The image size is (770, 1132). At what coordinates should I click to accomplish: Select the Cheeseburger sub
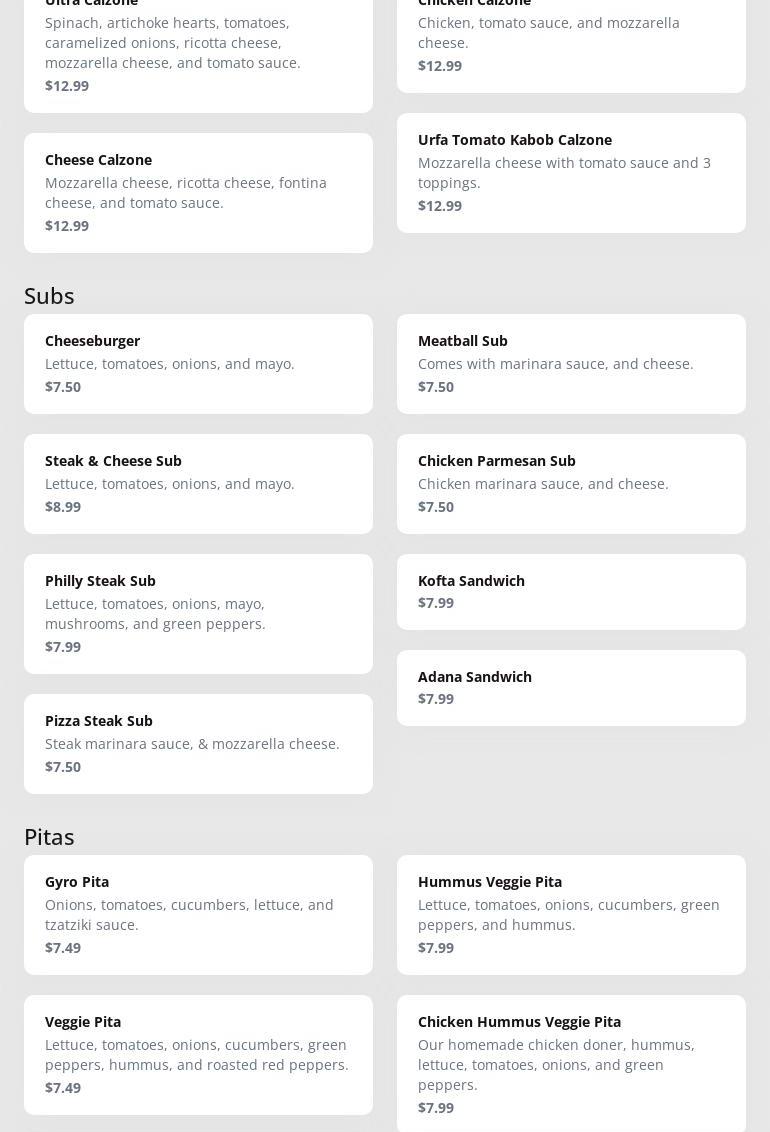point(198,363)
